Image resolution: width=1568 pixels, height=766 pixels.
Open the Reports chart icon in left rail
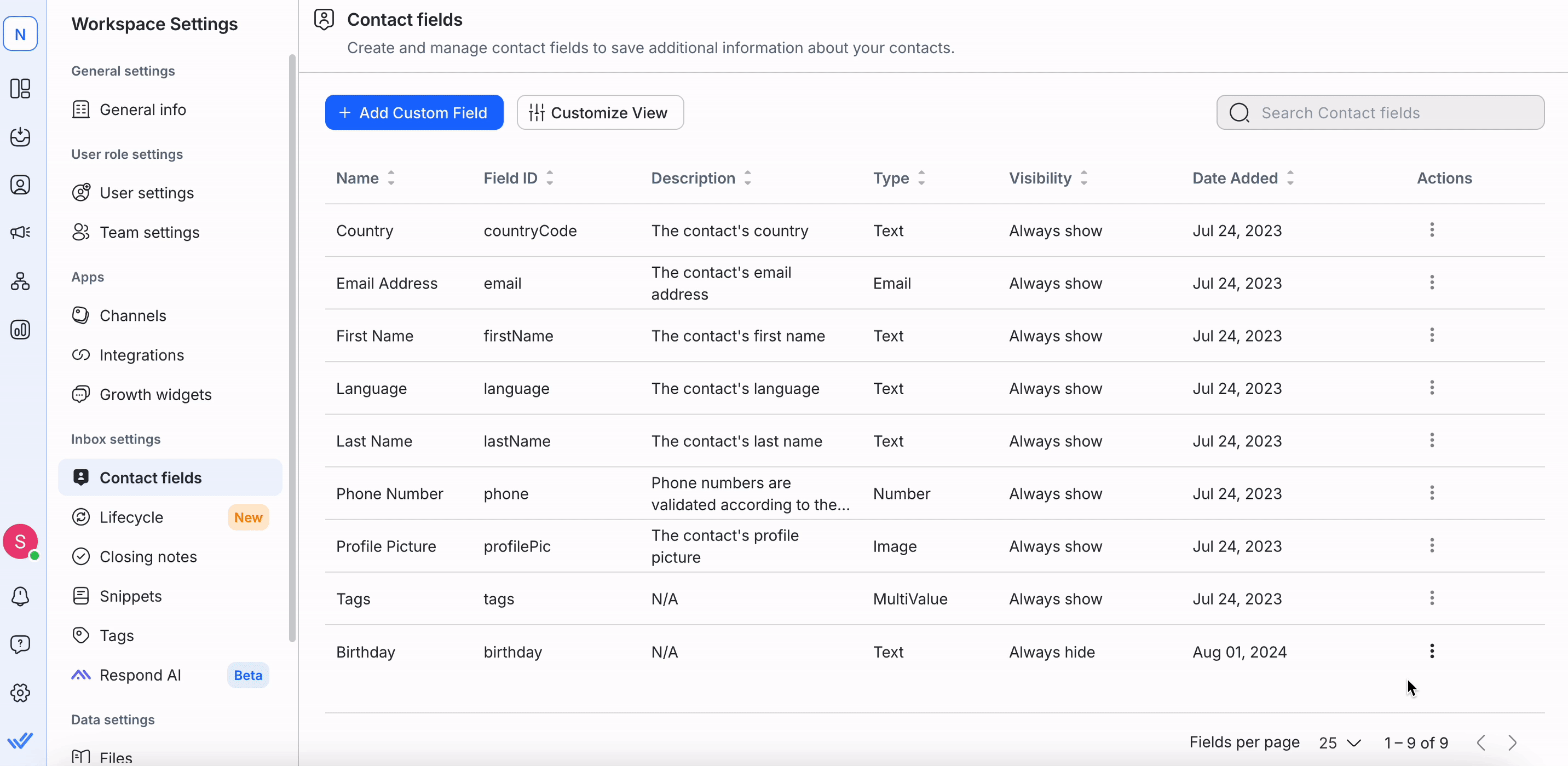(x=20, y=330)
